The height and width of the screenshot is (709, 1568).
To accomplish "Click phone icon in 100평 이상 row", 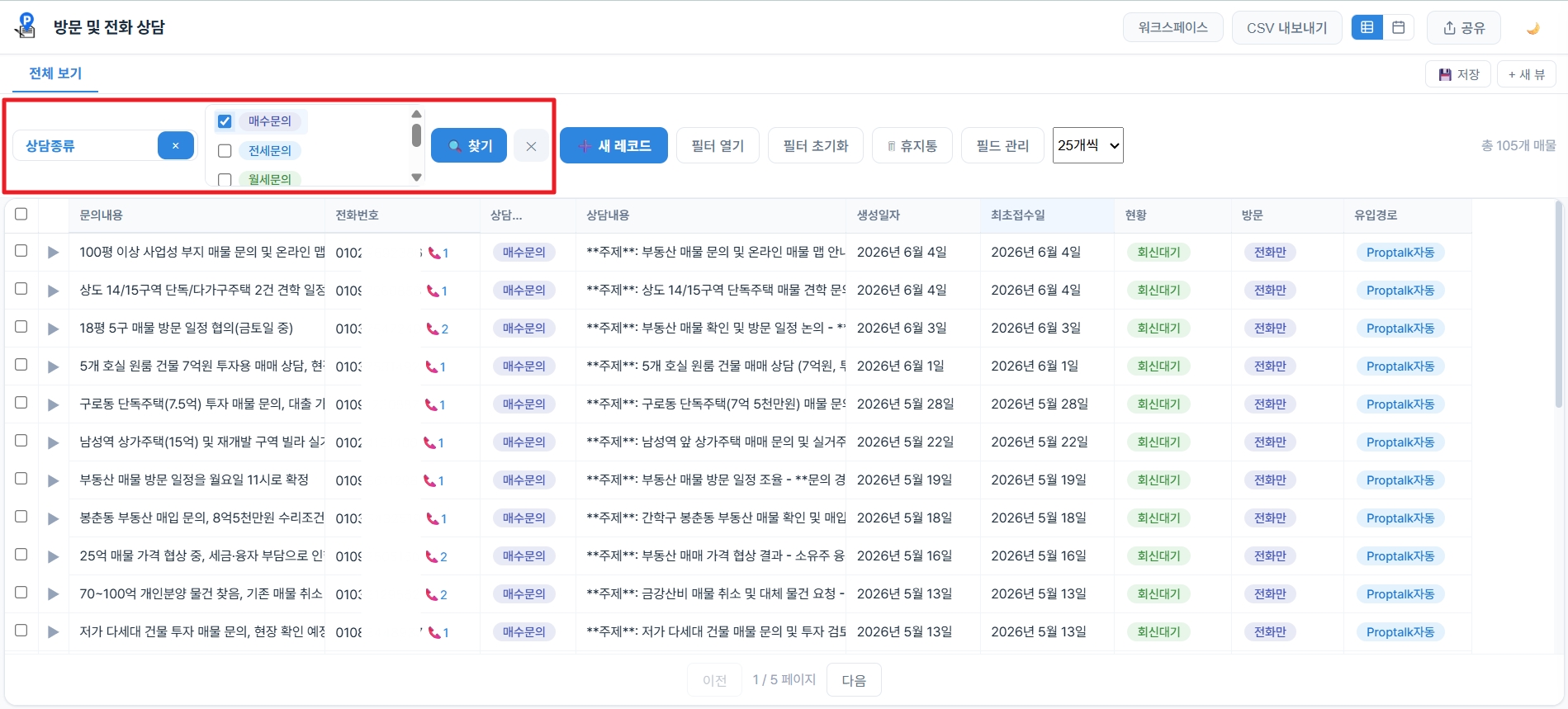I will [x=434, y=253].
